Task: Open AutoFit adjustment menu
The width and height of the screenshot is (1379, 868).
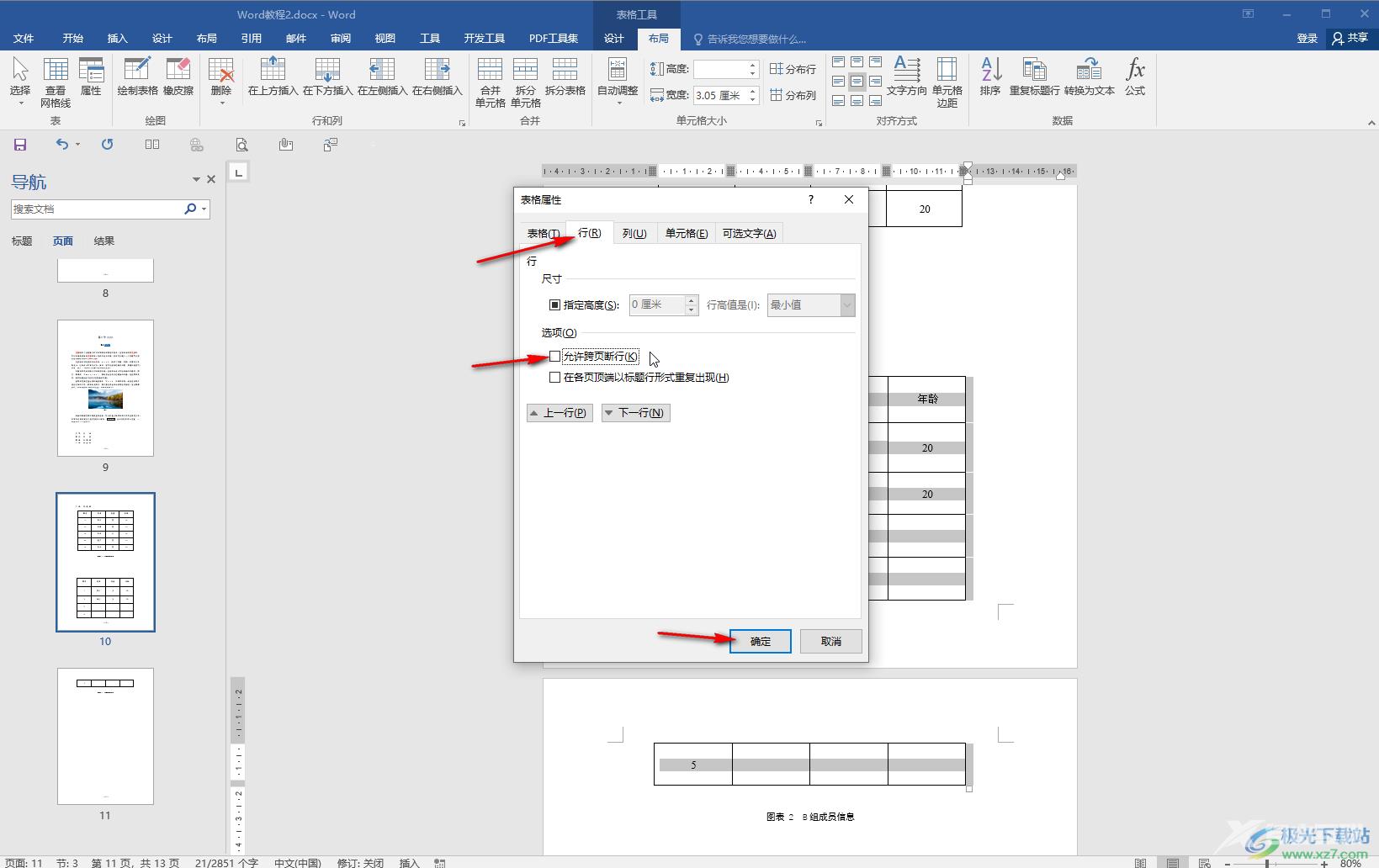Action: (618, 81)
